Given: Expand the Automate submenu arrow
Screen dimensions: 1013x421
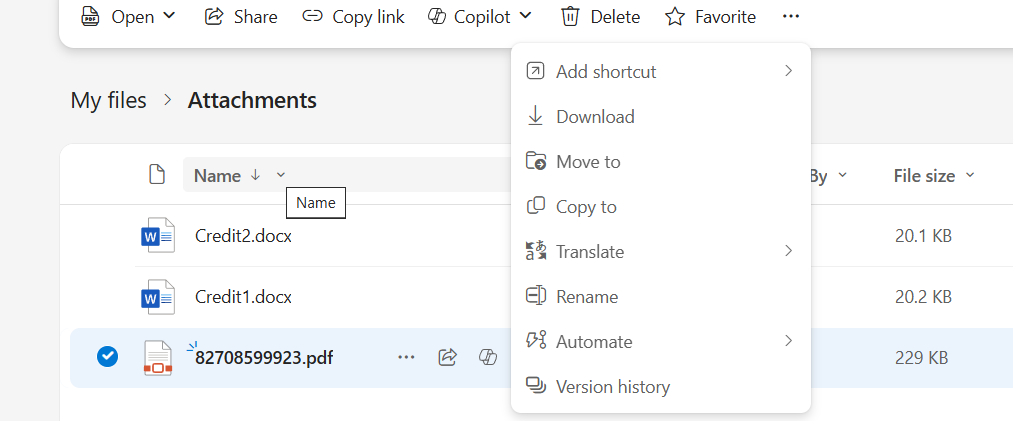Looking at the screenshot, I should 788,340.
